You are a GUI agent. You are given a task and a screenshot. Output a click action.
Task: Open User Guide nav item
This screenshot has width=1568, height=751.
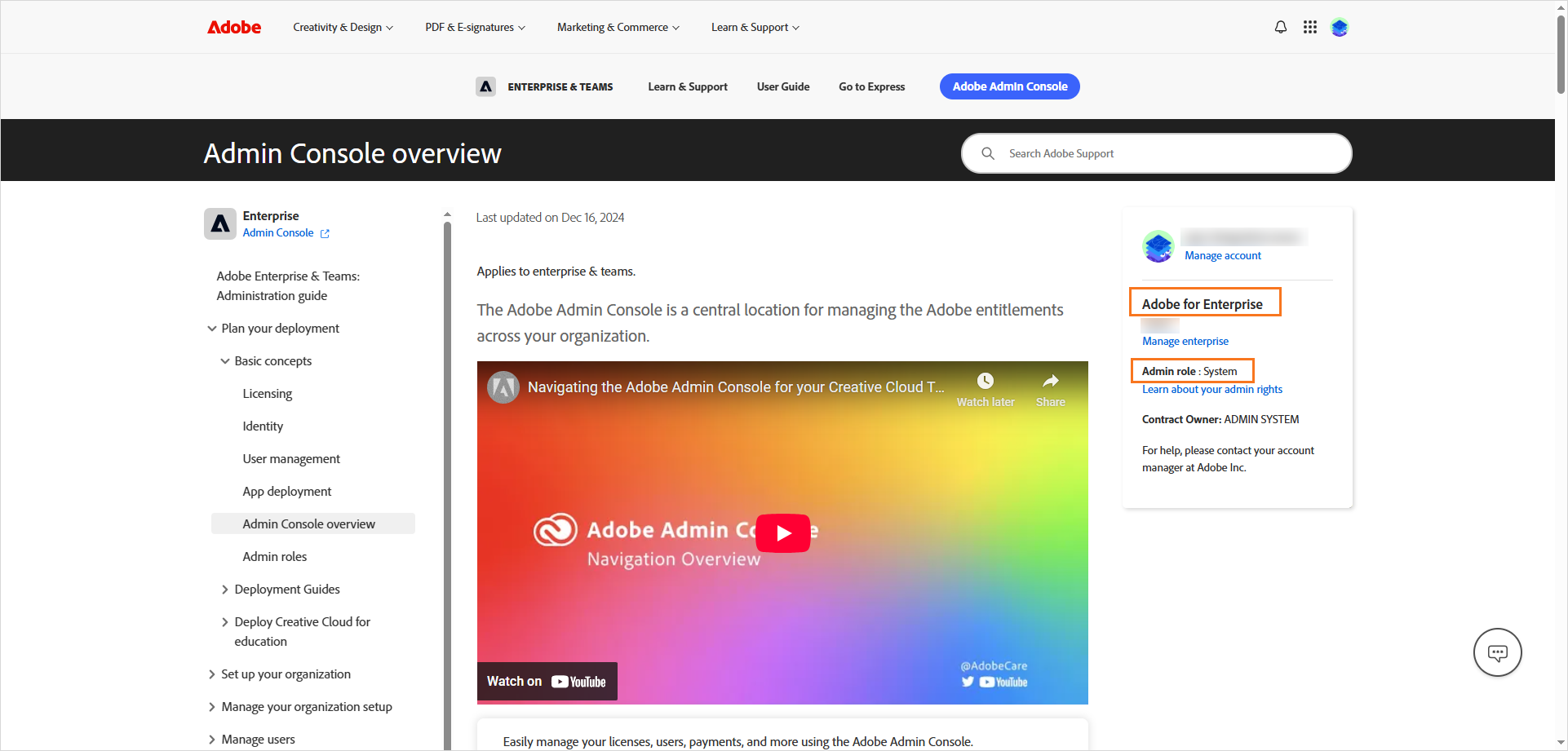point(783,86)
